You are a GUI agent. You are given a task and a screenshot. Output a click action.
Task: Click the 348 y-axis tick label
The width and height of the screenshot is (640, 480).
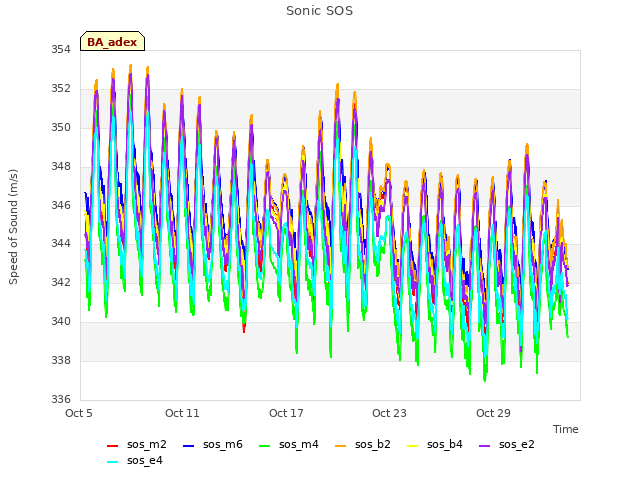tap(60, 166)
